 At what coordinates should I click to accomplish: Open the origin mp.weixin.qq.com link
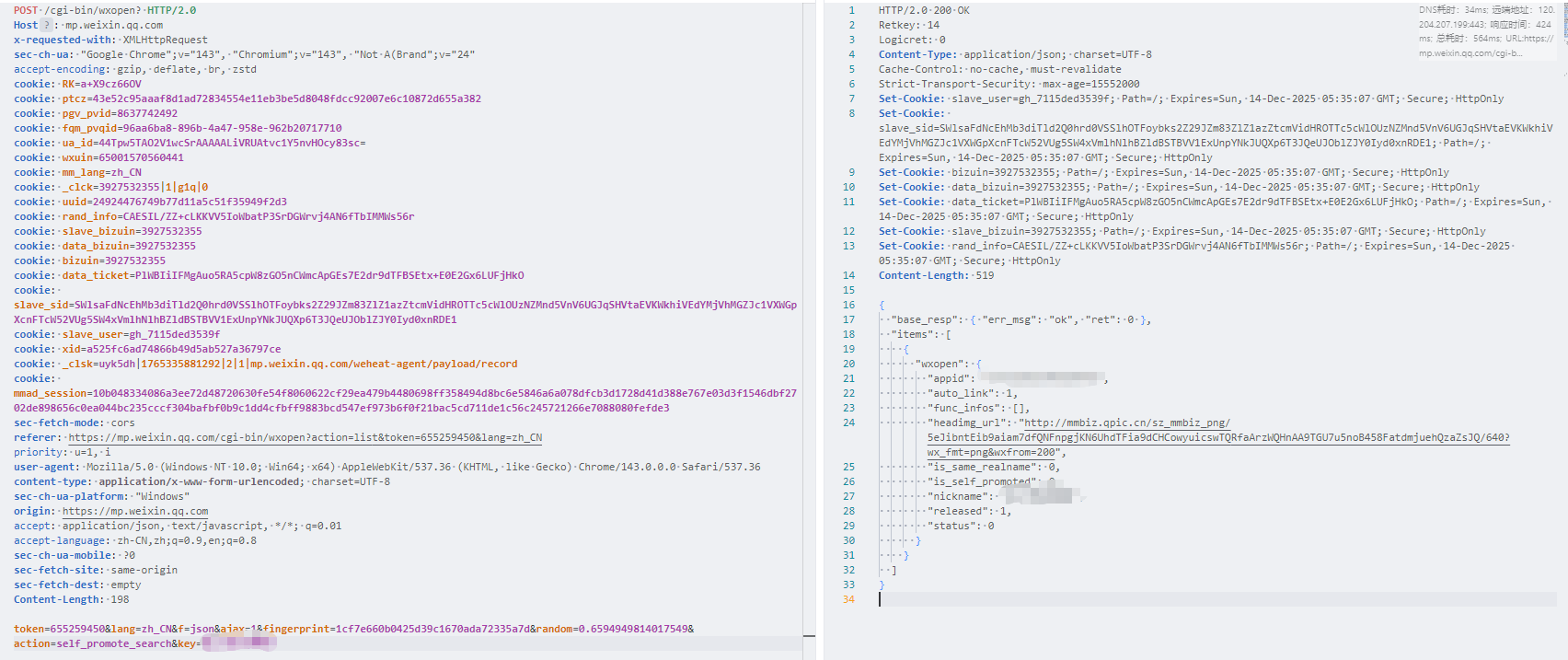(x=134, y=511)
